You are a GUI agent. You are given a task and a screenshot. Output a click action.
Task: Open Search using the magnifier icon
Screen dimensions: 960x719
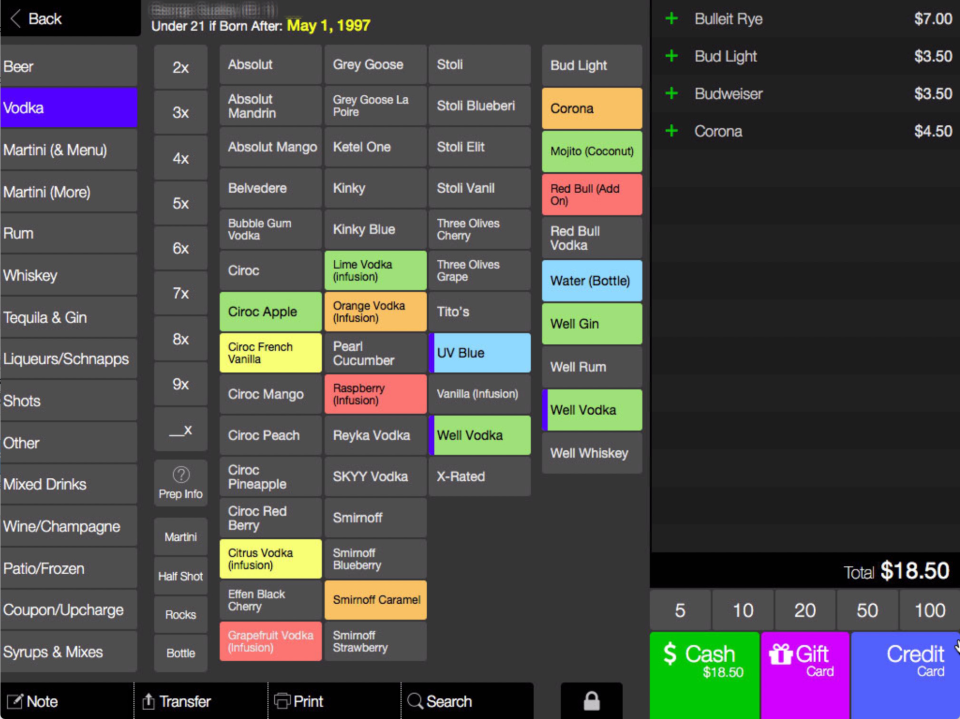pyautogui.click(x=416, y=701)
